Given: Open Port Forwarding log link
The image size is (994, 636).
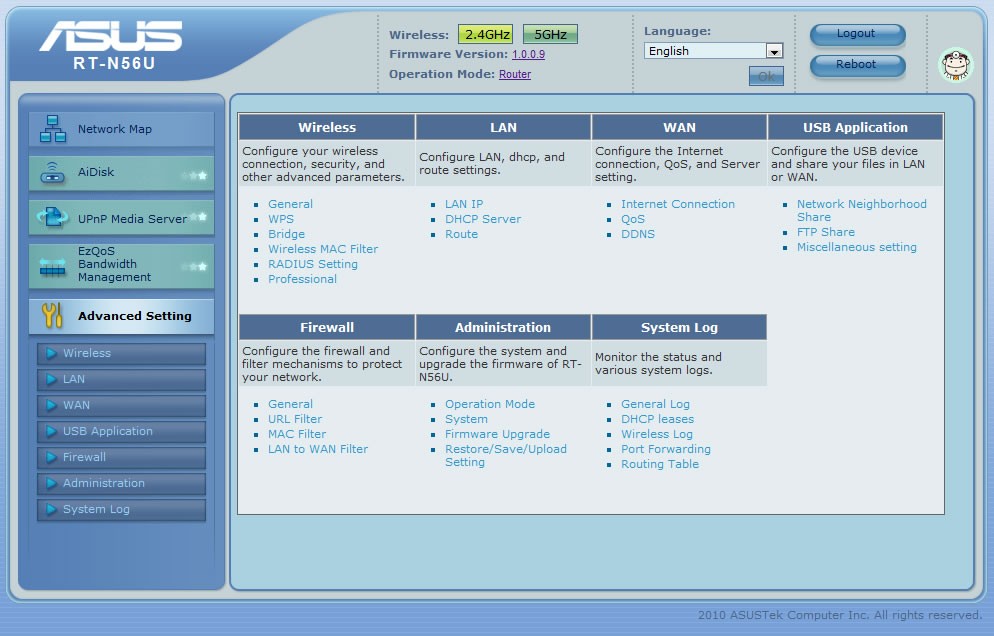Looking at the screenshot, I should click(666, 449).
